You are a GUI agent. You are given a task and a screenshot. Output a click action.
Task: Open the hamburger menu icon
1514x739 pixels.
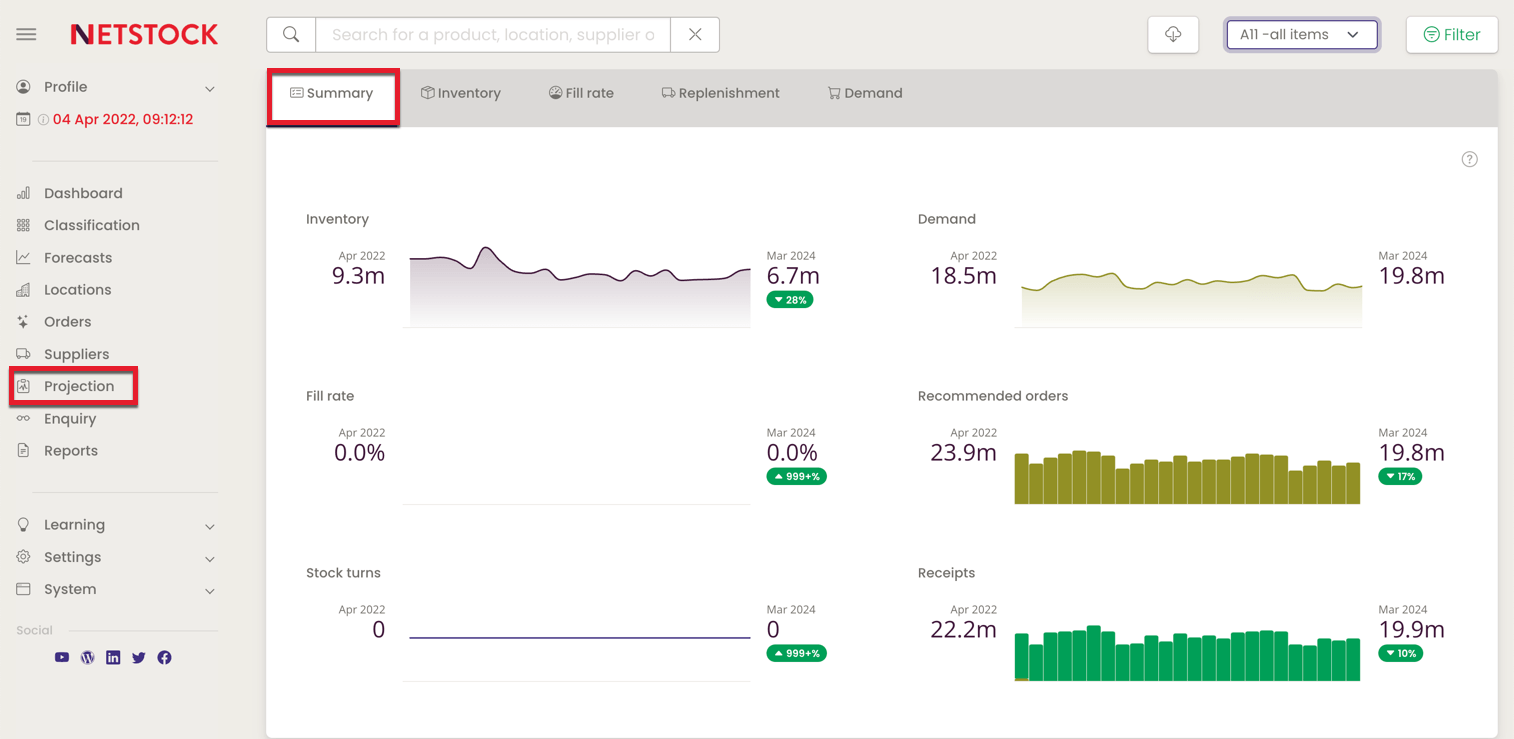26,34
